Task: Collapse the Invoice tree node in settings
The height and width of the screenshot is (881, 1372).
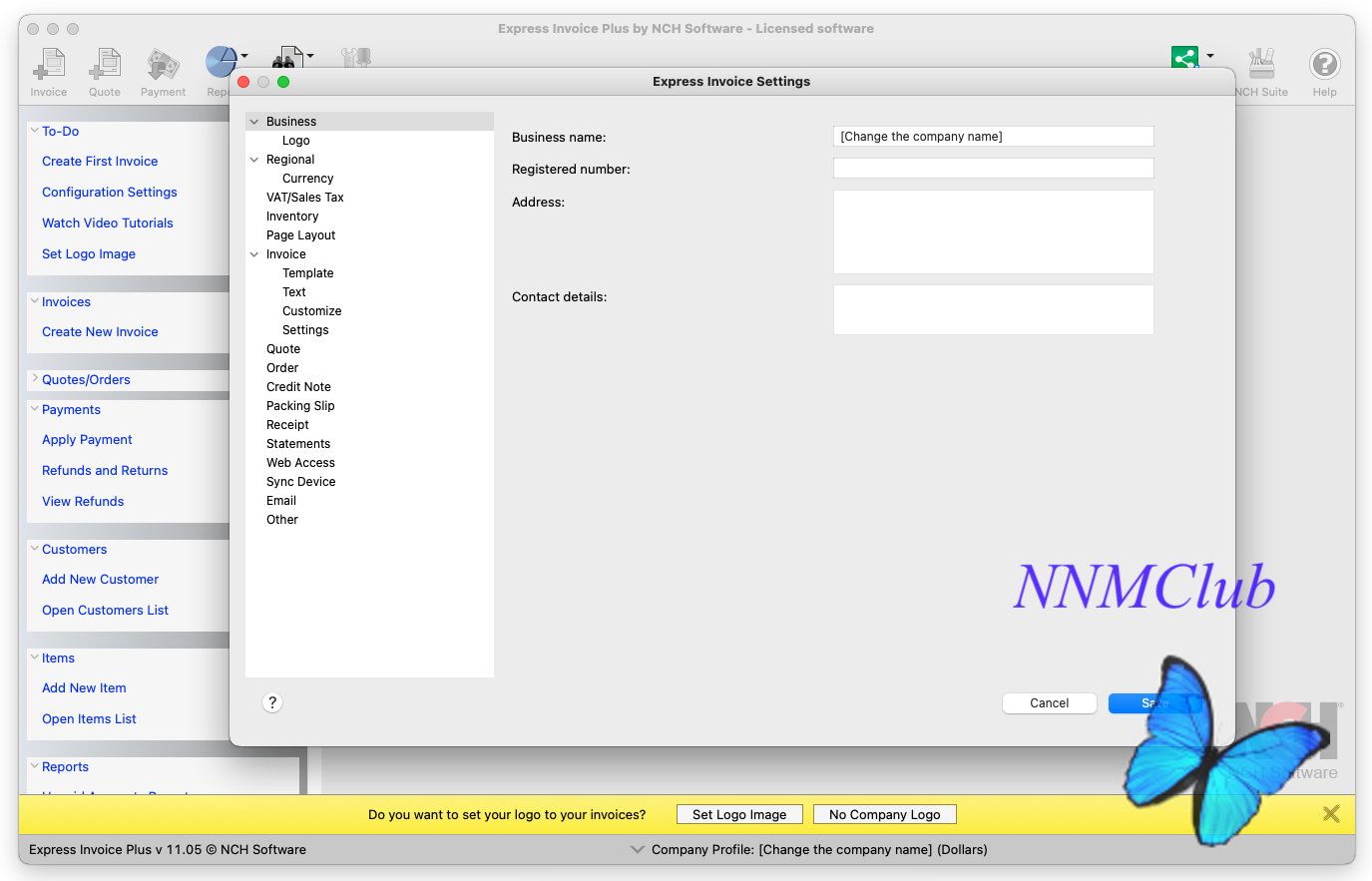Action: point(254,254)
